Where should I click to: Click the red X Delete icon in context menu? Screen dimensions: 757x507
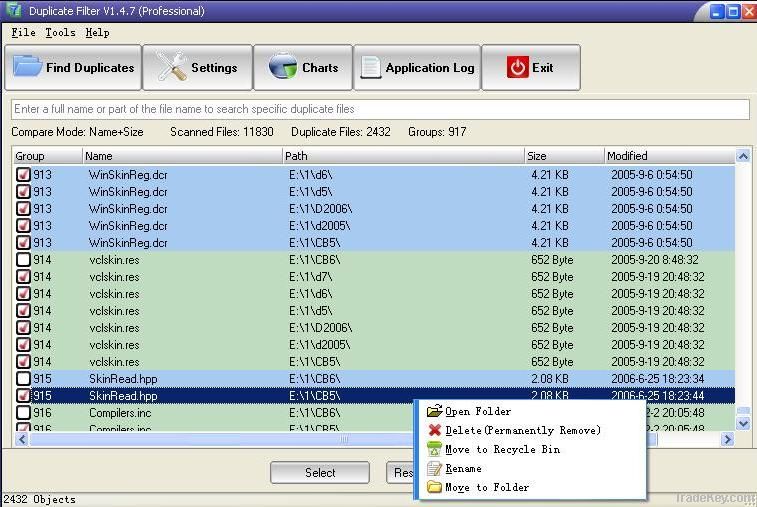pyautogui.click(x=435, y=430)
